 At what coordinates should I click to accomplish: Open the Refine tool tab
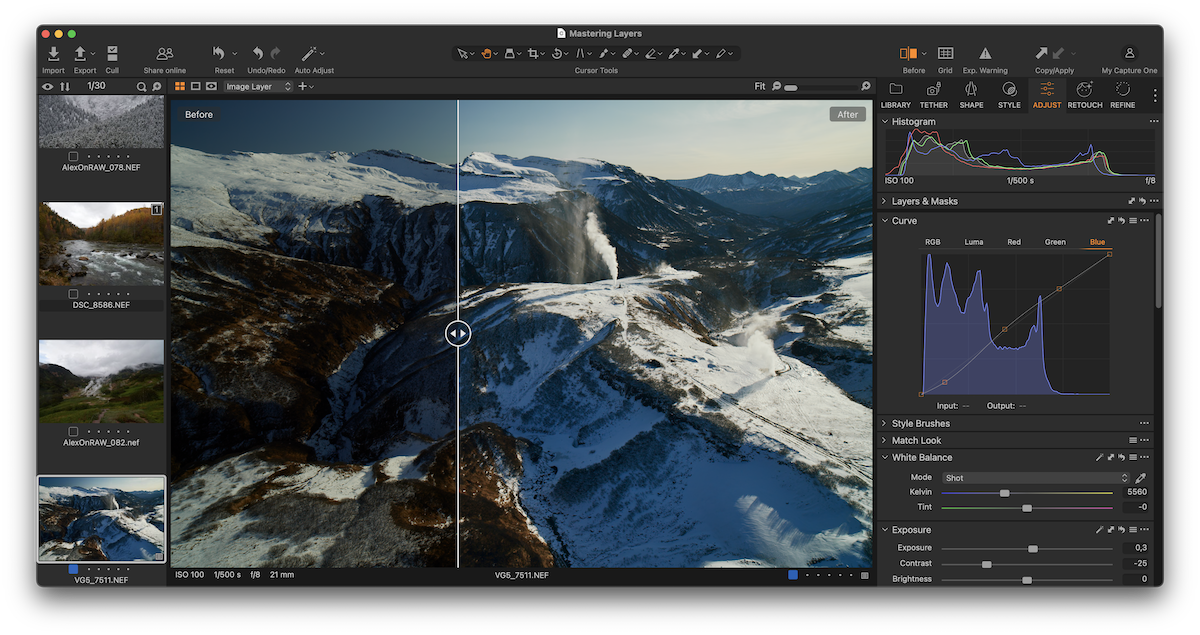pyautogui.click(x=1123, y=95)
